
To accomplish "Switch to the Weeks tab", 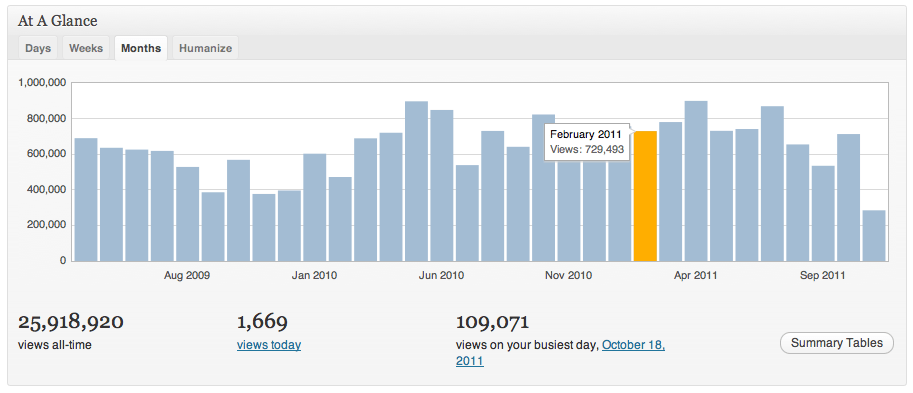I will (86, 48).
